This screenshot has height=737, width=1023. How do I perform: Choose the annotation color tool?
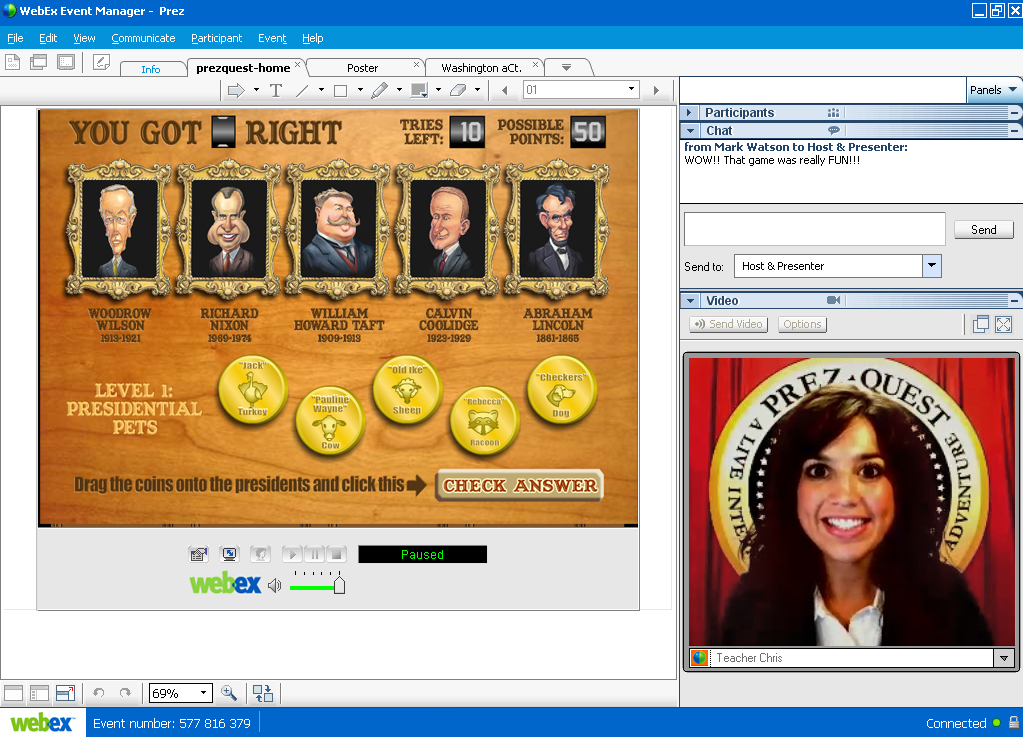coord(419,91)
